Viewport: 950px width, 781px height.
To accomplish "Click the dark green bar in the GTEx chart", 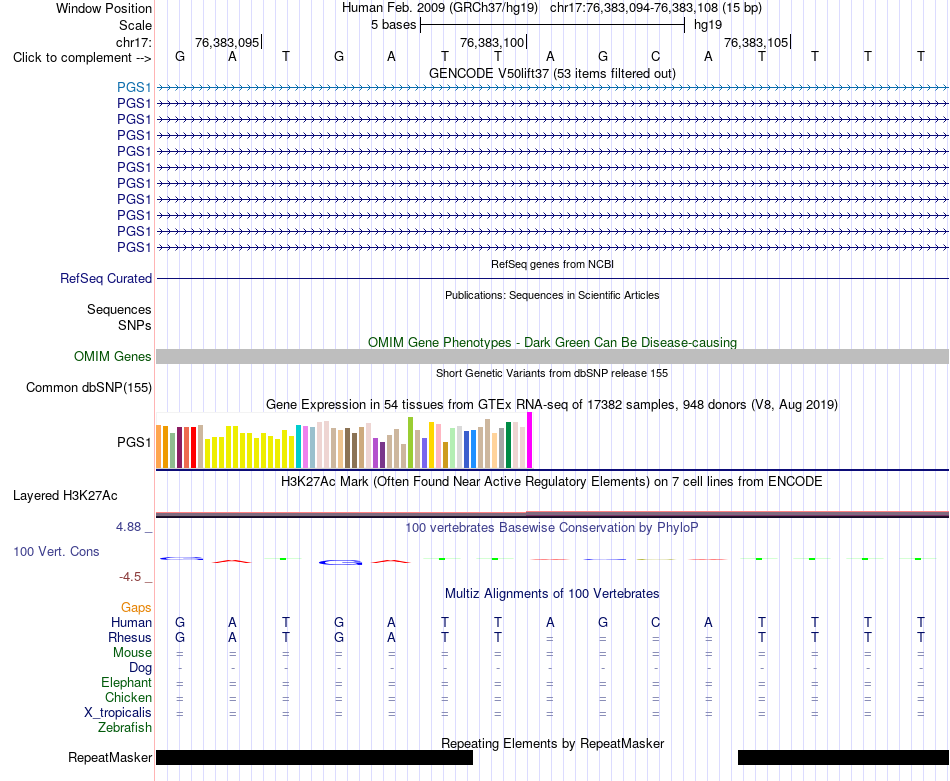I will tap(508, 445).
